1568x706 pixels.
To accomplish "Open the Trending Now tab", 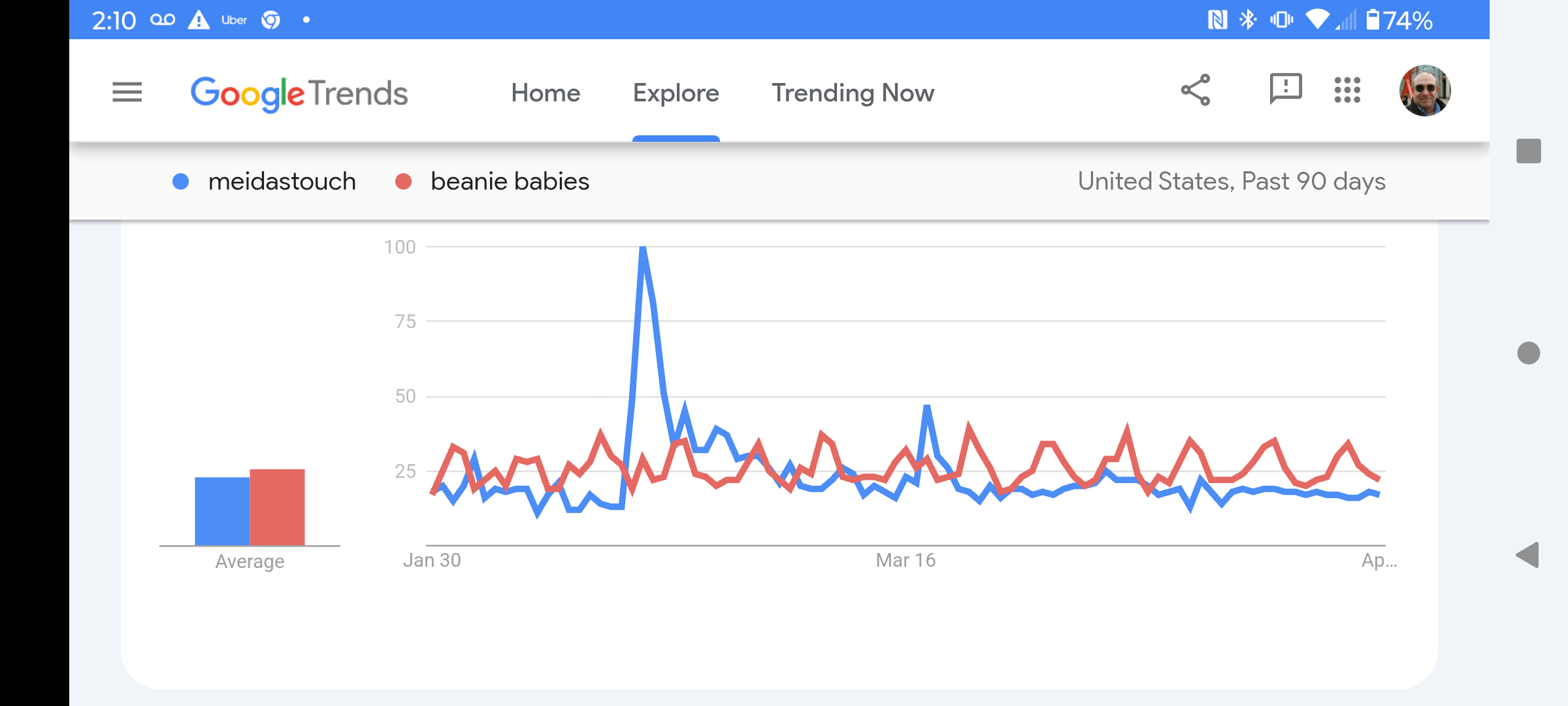I will 853,93.
